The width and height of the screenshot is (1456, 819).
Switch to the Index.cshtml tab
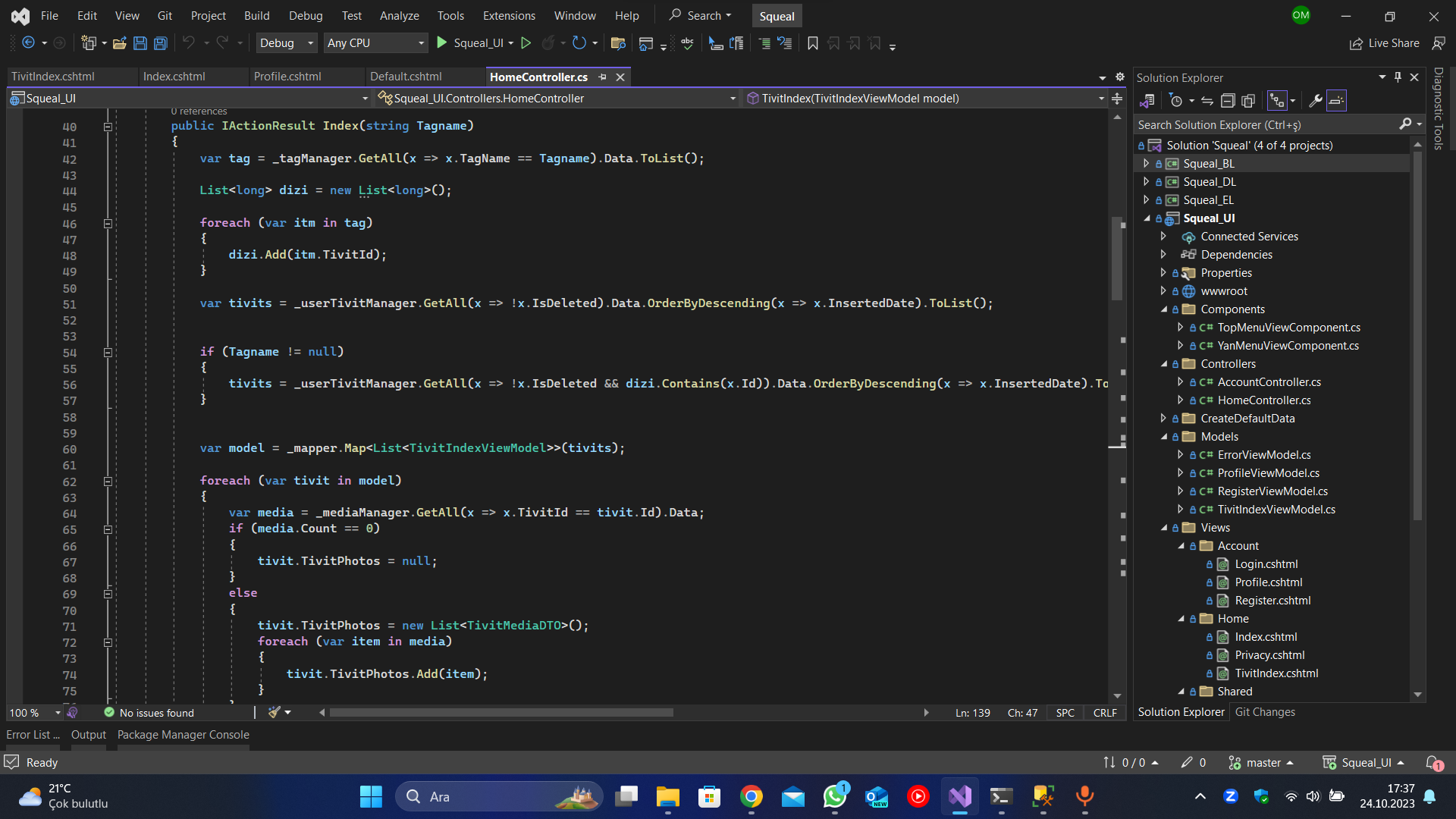pyautogui.click(x=174, y=77)
